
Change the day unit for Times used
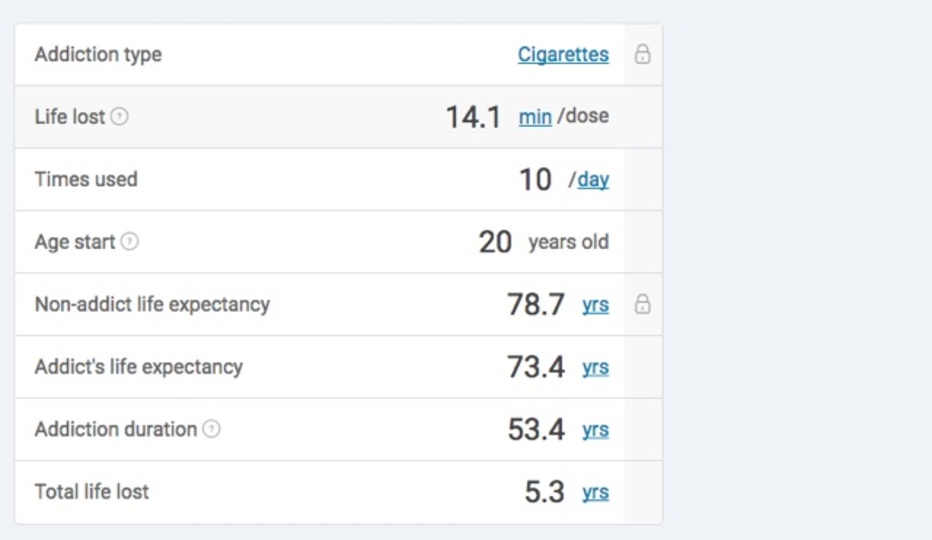(x=593, y=179)
